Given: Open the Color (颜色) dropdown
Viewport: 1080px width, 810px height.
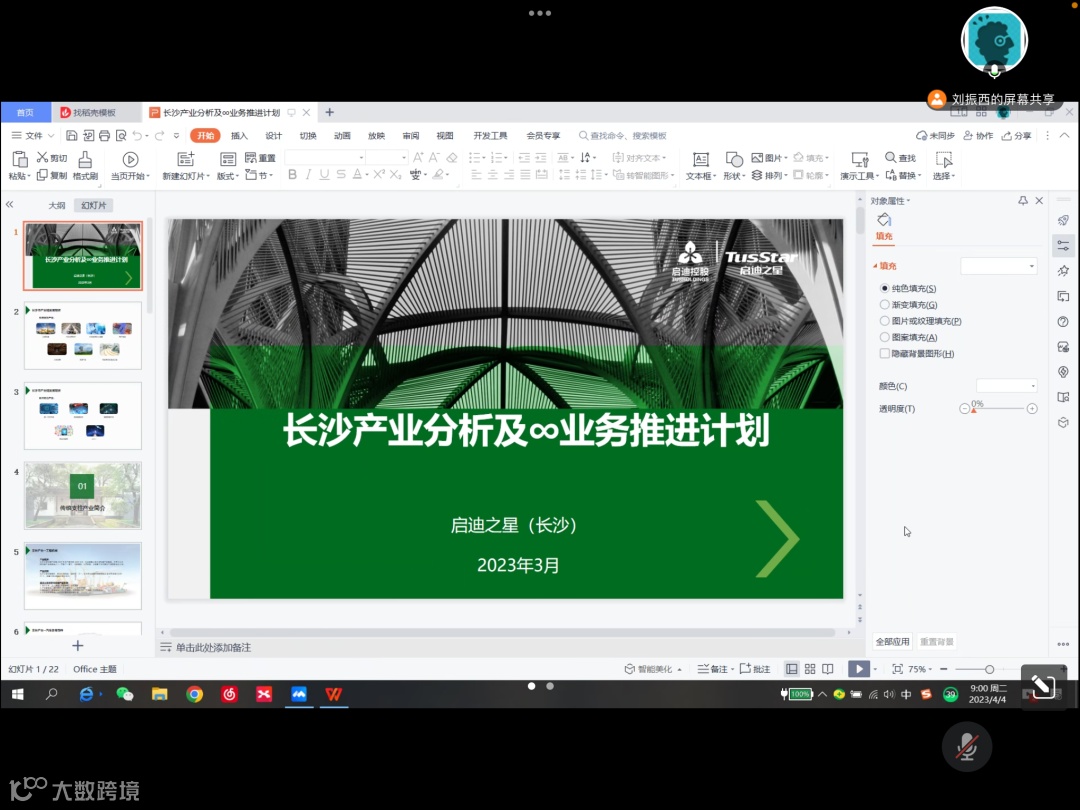Looking at the screenshot, I should coord(1006,386).
